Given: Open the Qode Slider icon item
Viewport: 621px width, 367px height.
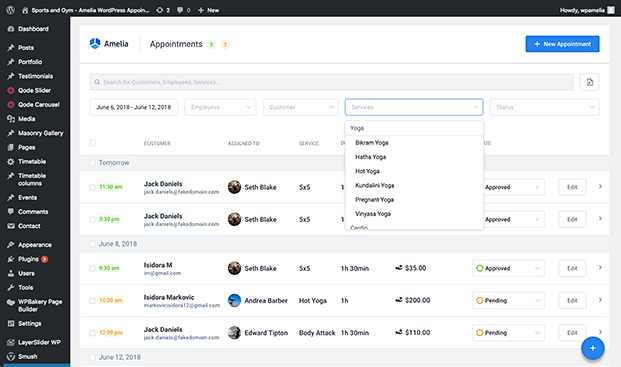Looking at the screenshot, I should [x=35, y=90].
